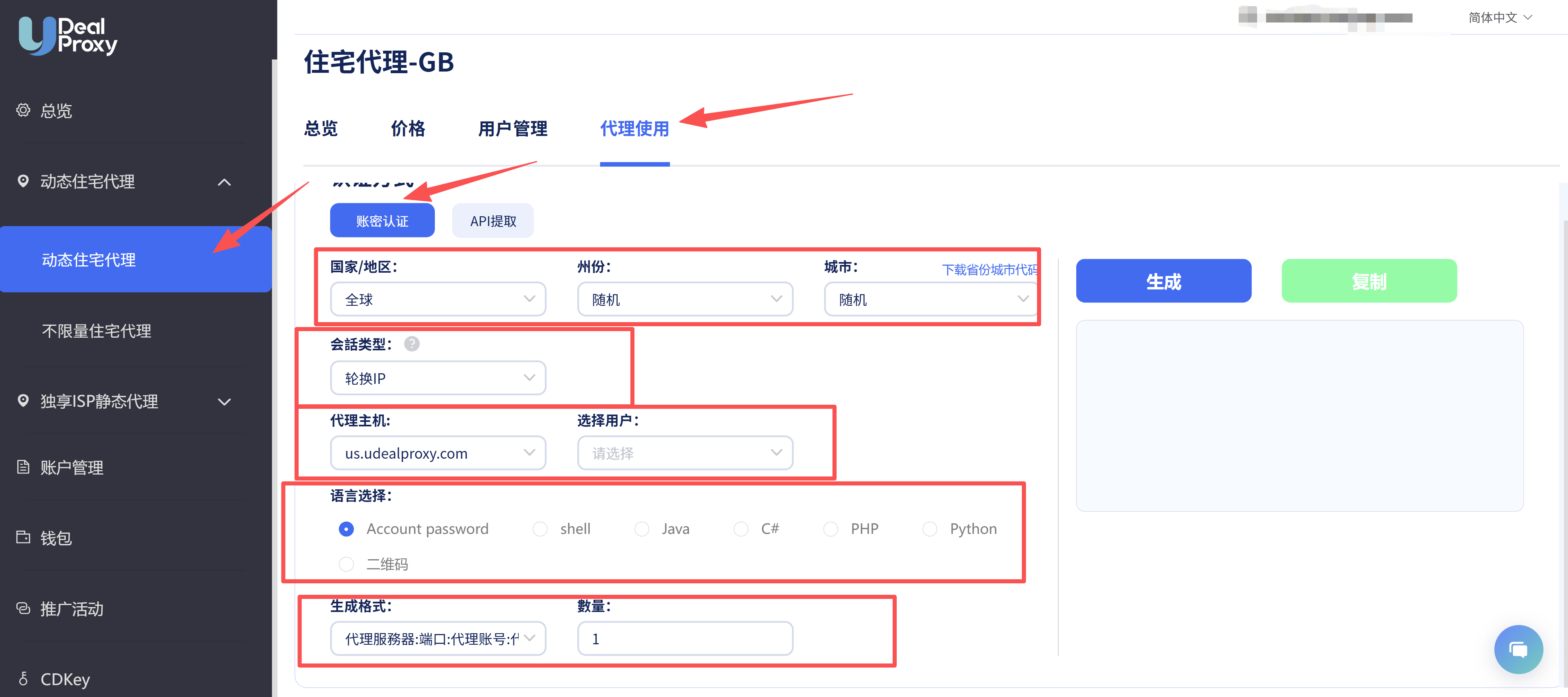Open the 国家/地区 dropdown showing 全球
This screenshot has width=1568, height=697.
tap(438, 299)
